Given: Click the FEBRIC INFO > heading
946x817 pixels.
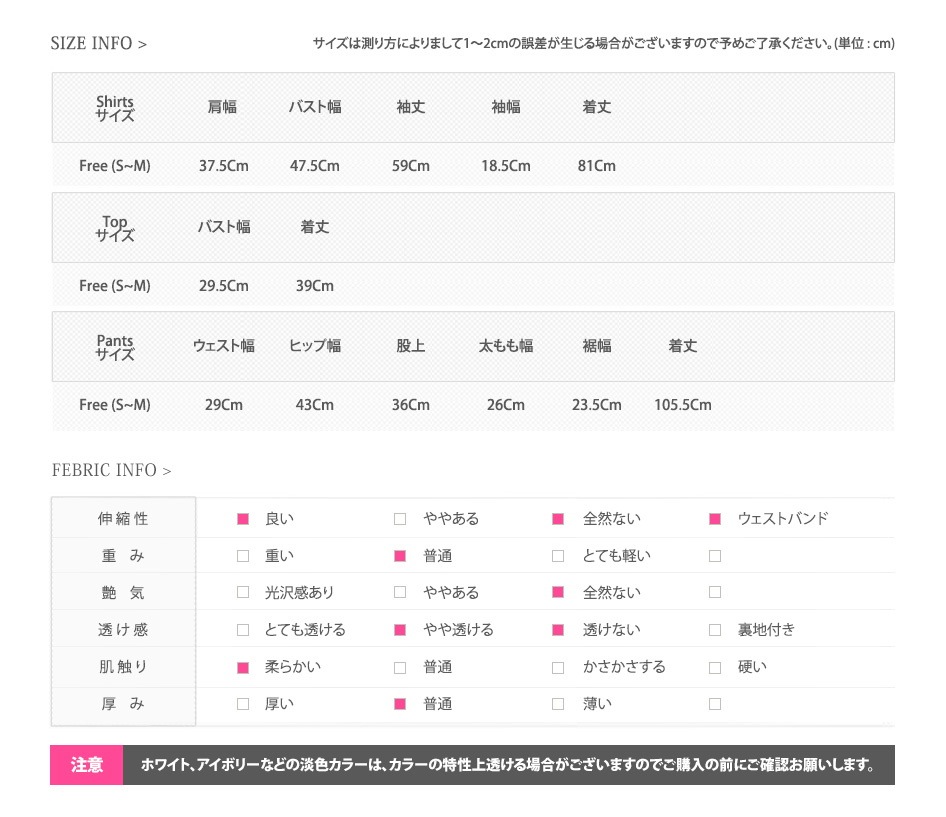Looking at the screenshot, I should click(112, 470).
